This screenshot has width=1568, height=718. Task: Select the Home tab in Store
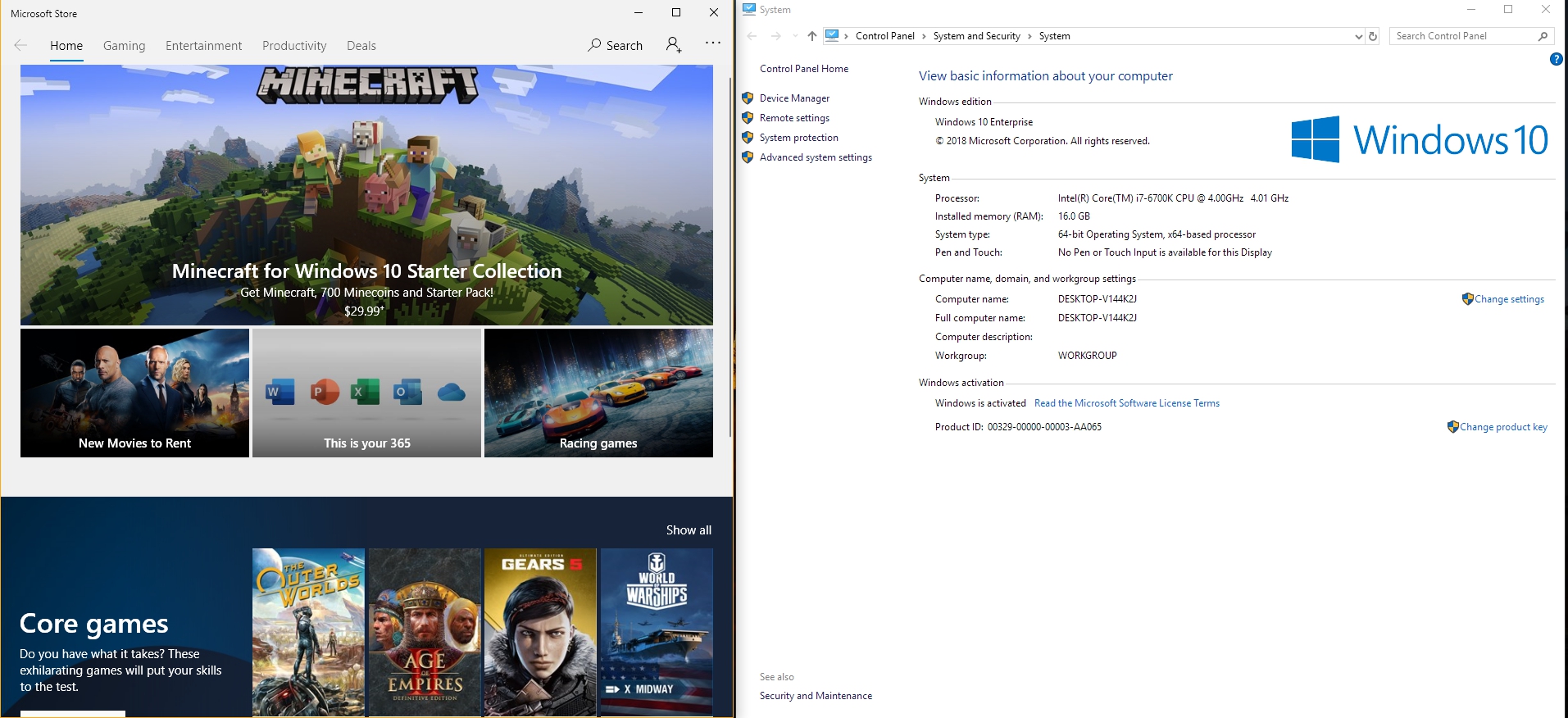pyautogui.click(x=66, y=46)
